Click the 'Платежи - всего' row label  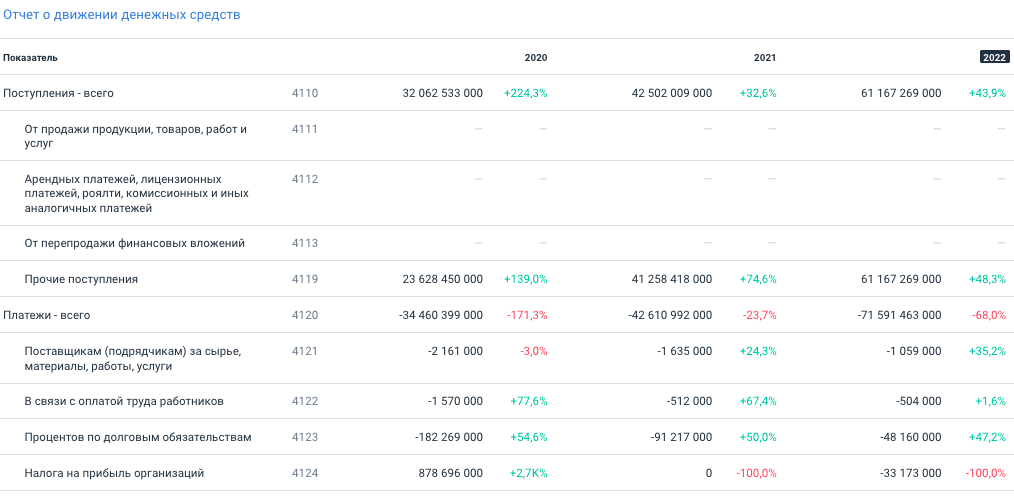(47, 315)
